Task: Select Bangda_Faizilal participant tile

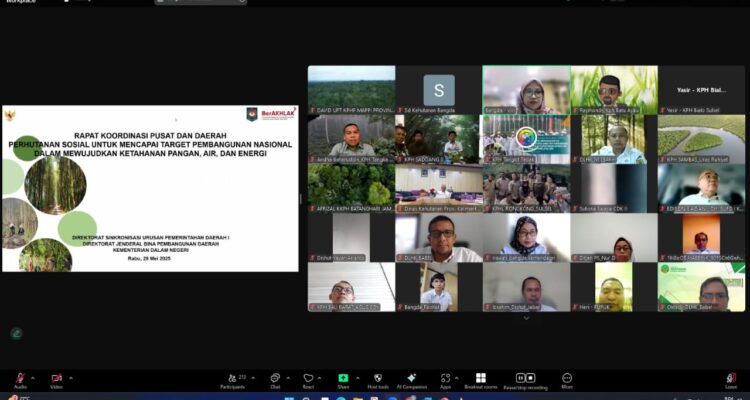Action: [439, 287]
